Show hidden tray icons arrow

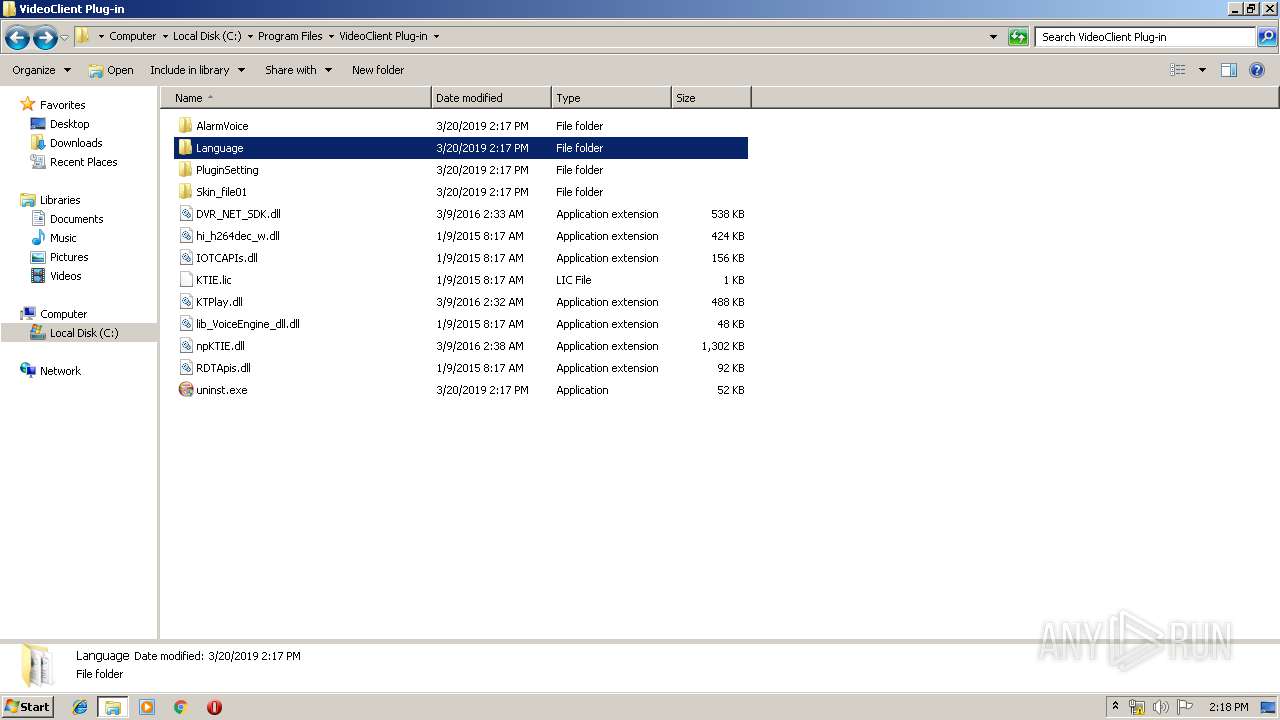(1115, 707)
